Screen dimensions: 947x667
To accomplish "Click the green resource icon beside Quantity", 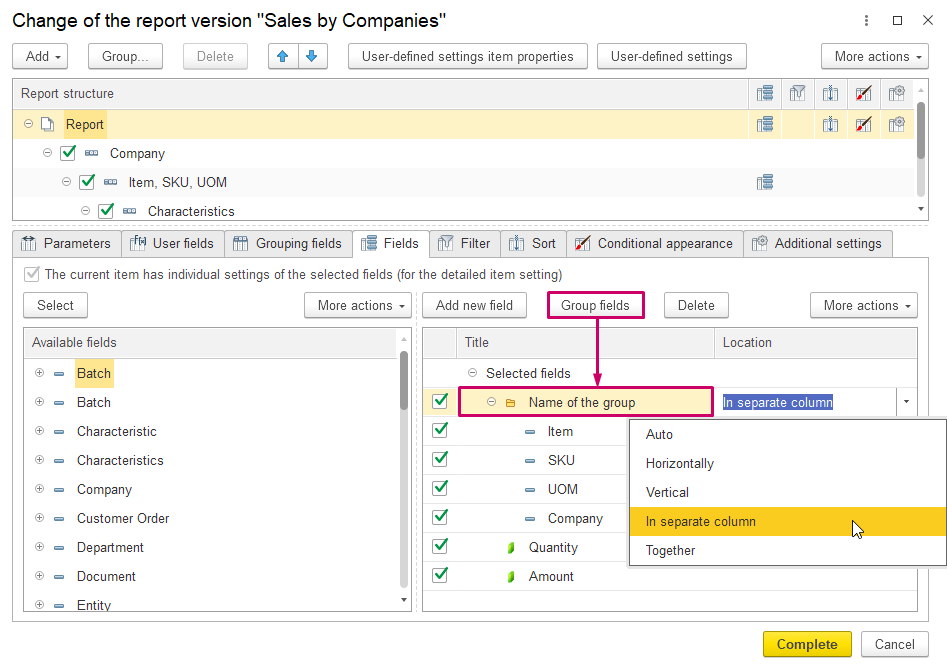I will [511, 547].
